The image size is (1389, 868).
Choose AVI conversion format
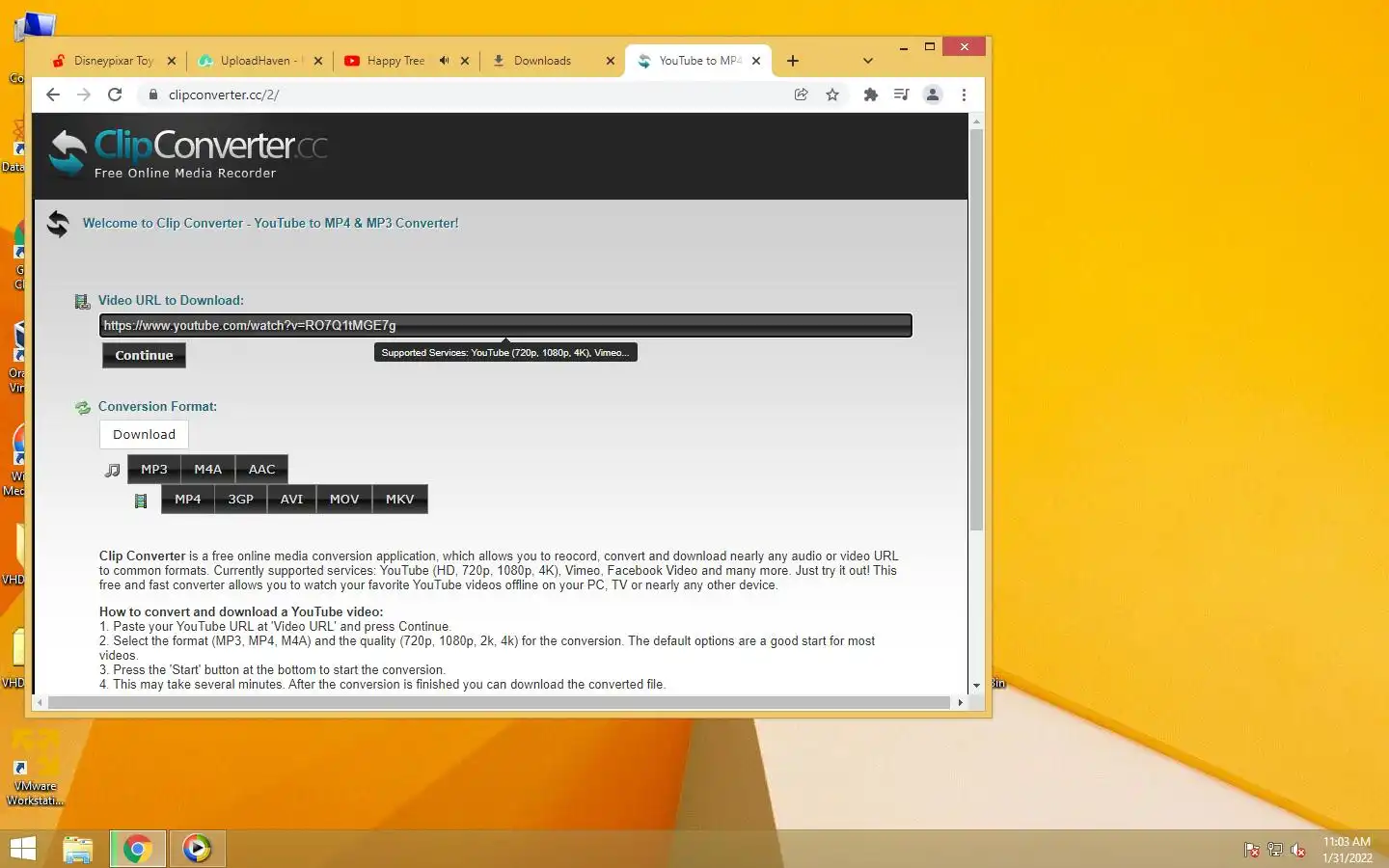[292, 500]
